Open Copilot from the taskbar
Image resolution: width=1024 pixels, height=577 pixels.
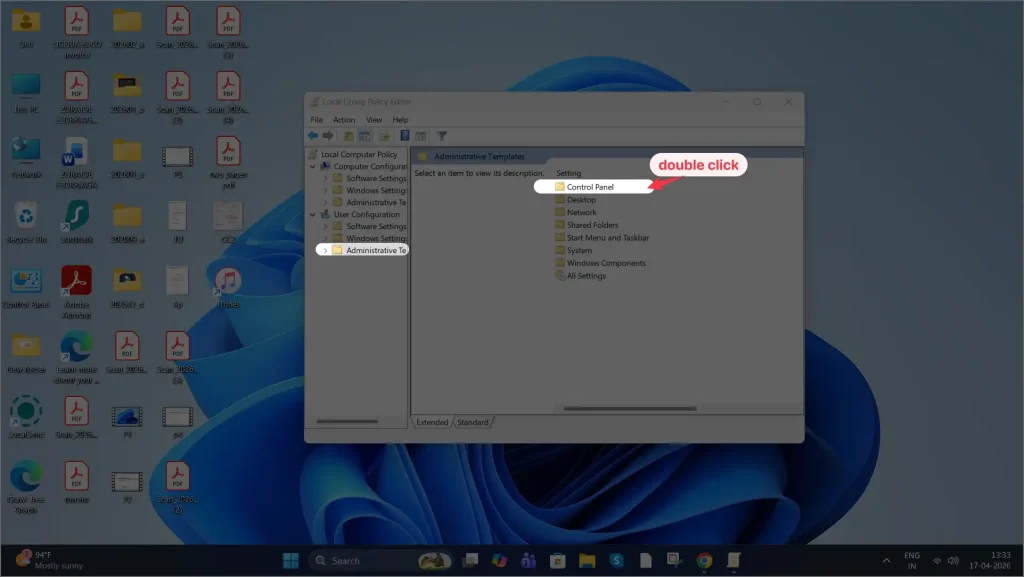(500, 561)
